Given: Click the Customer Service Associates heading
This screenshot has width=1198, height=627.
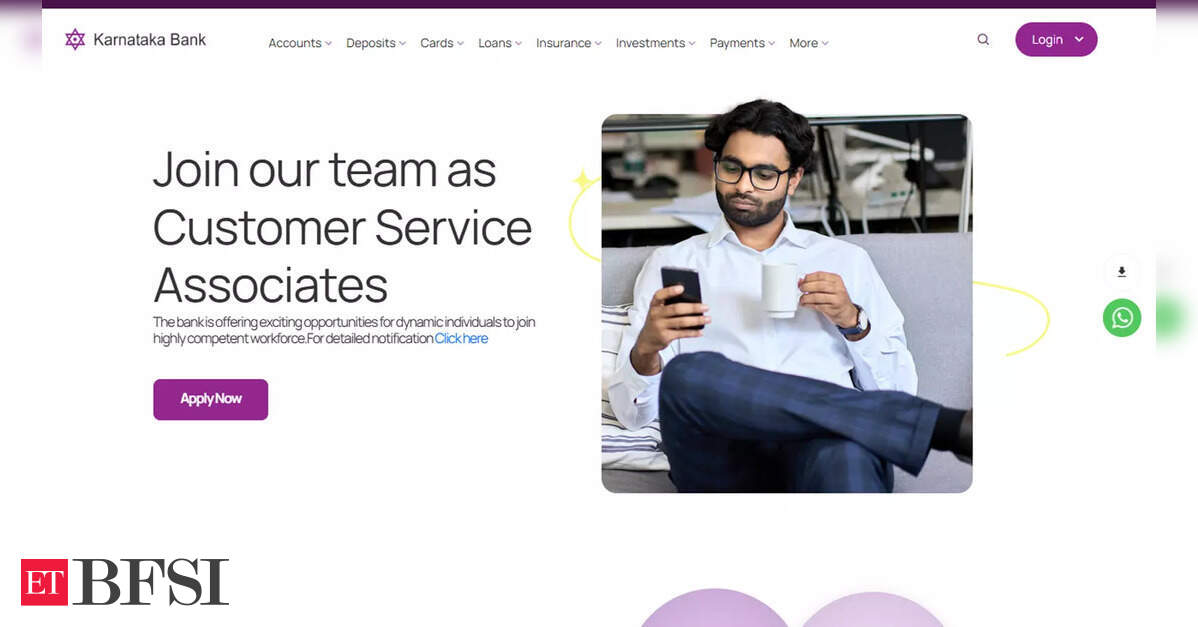Looking at the screenshot, I should [342, 228].
